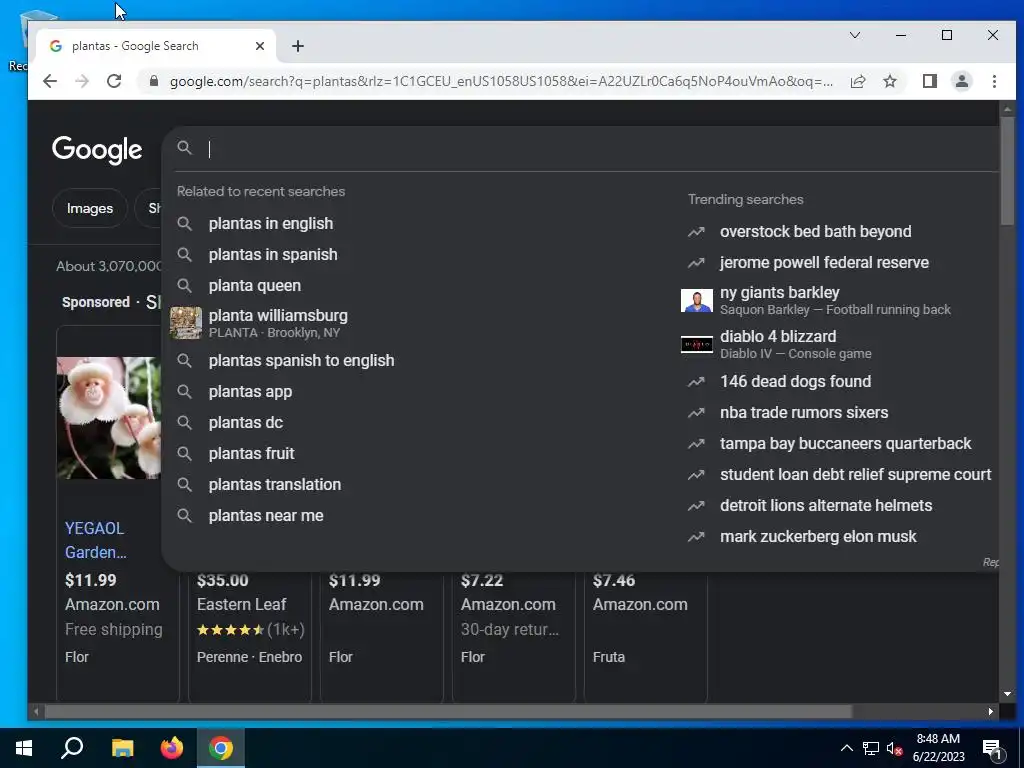1024x768 pixels.
Task: Open Windows taskbar search
Action: 72,748
